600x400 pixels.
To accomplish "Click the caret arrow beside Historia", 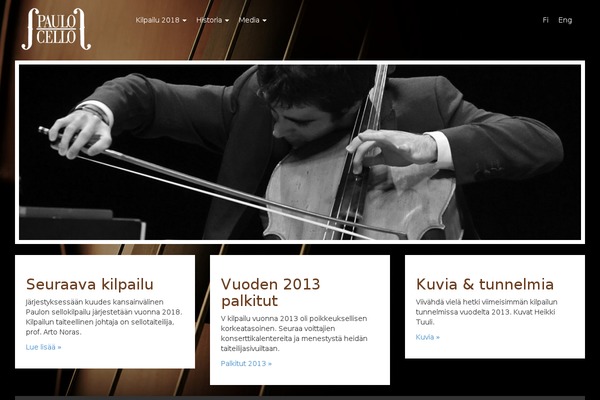I will coord(227,20).
